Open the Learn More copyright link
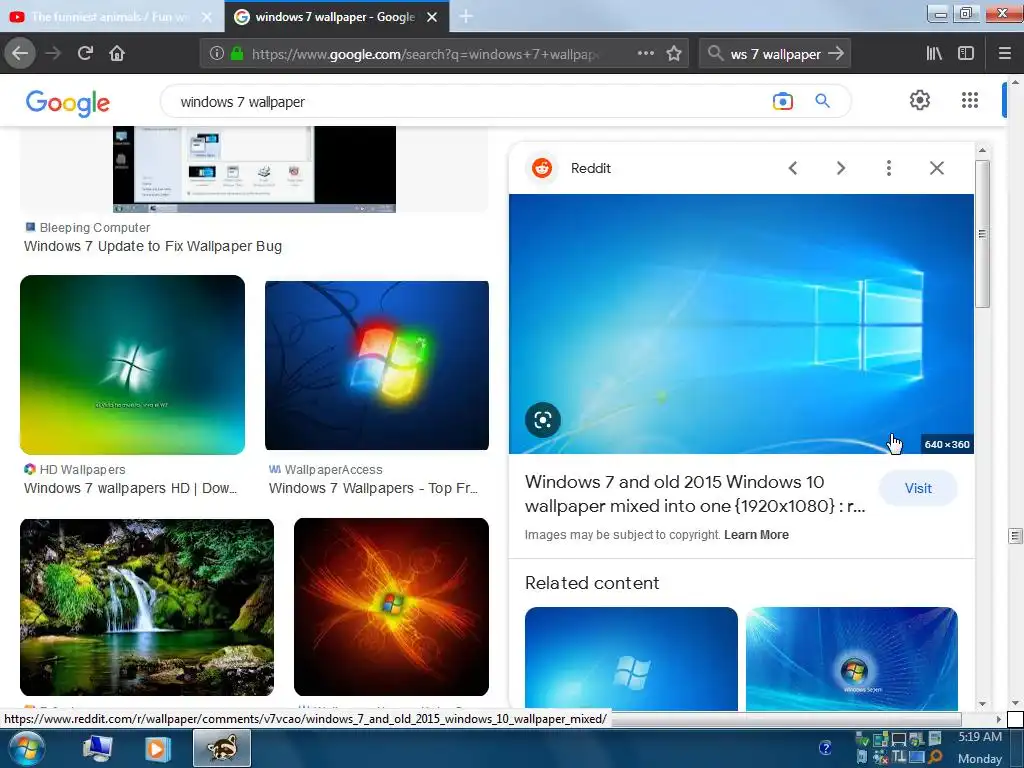The width and height of the screenshot is (1024, 768). pyautogui.click(x=756, y=535)
